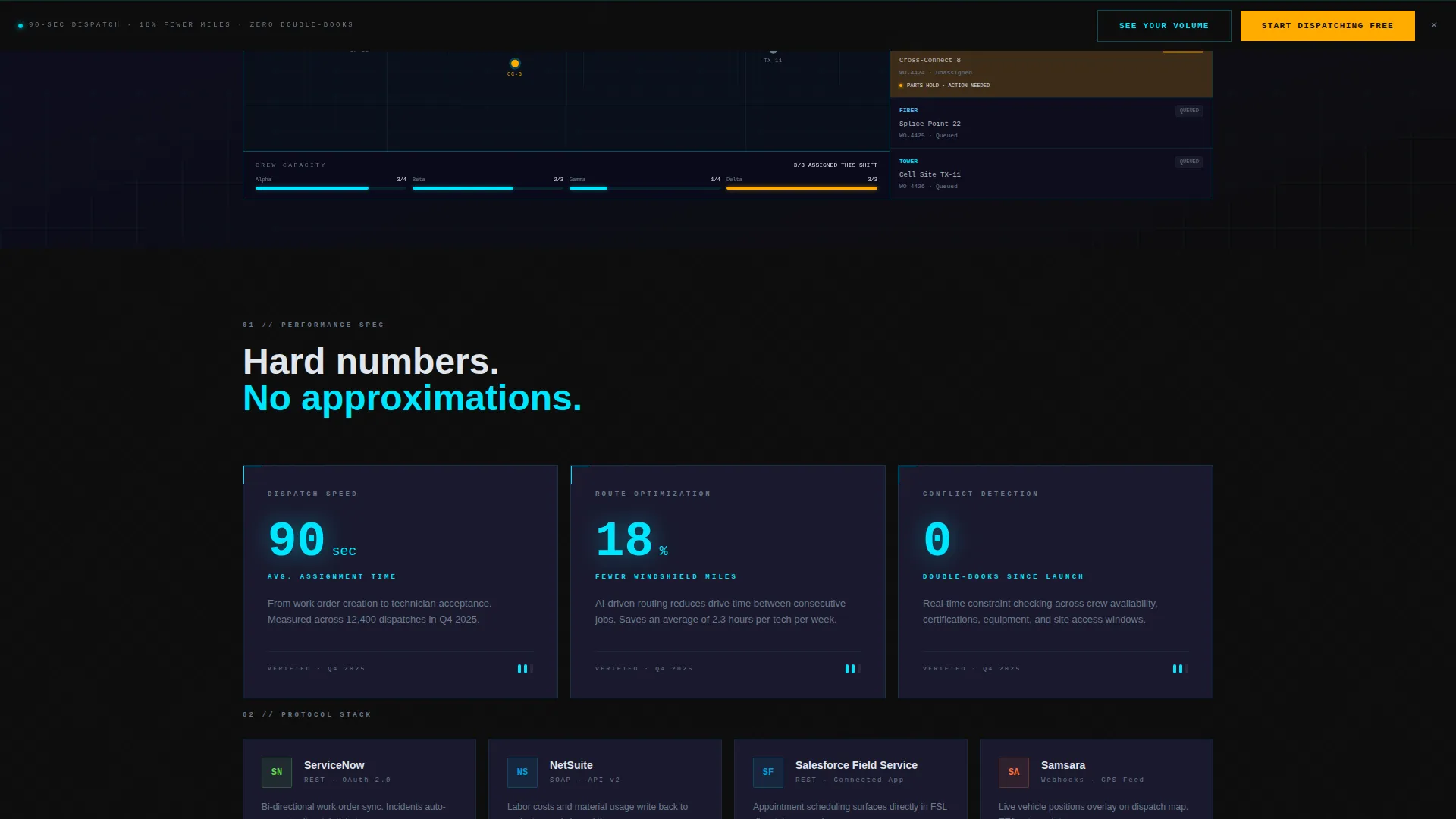The height and width of the screenshot is (819, 1456).
Task: Click the orange dot beside PARTS HOLD
Action: pos(901,86)
